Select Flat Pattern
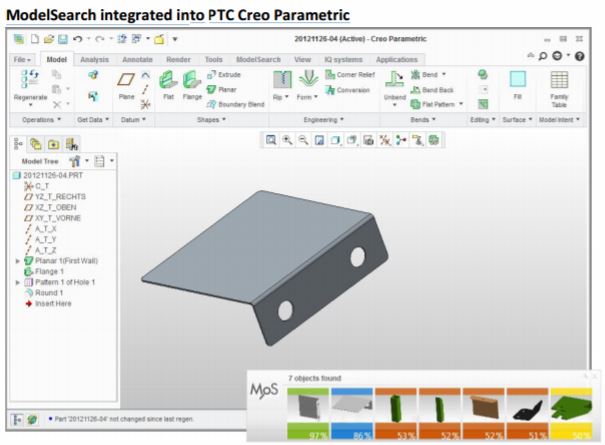This screenshot has height=445, width=605. click(433, 104)
